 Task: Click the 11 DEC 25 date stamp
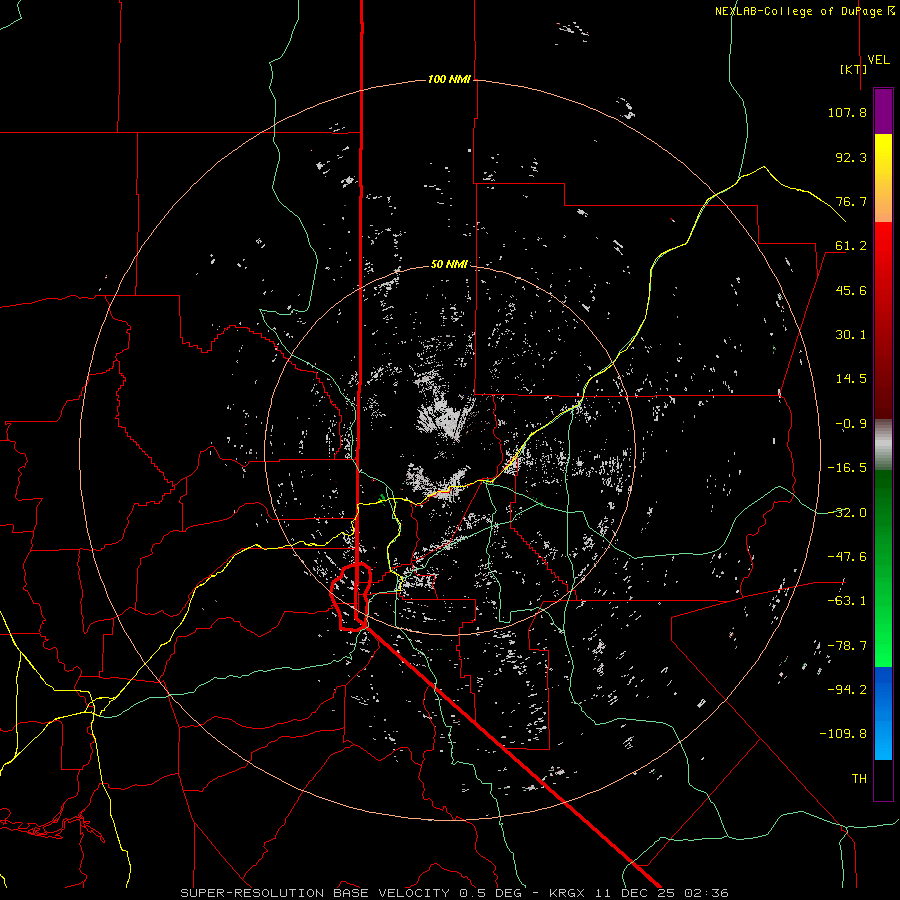coord(638,893)
